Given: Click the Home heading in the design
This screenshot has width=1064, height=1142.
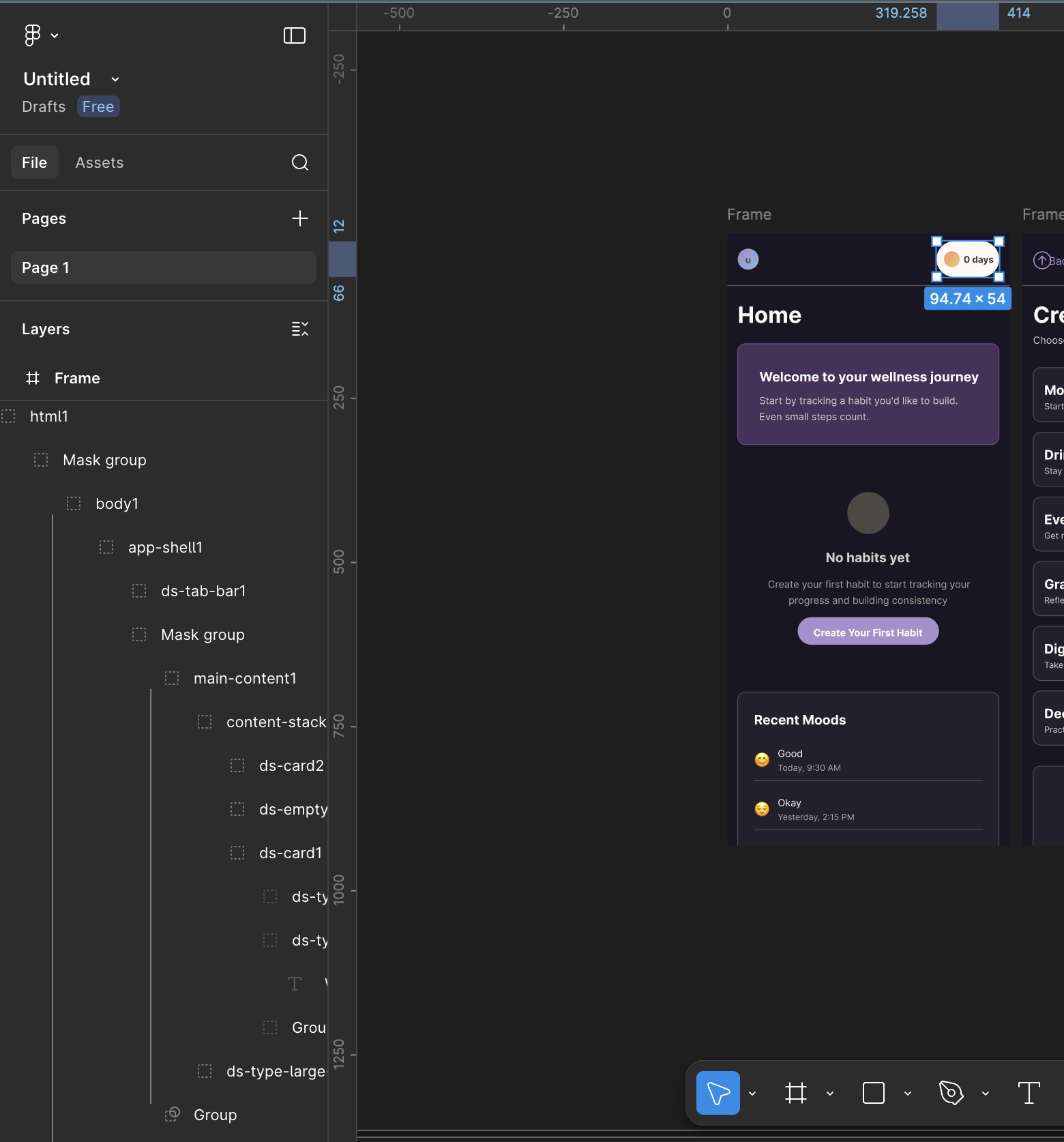Looking at the screenshot, I should 769,315.
